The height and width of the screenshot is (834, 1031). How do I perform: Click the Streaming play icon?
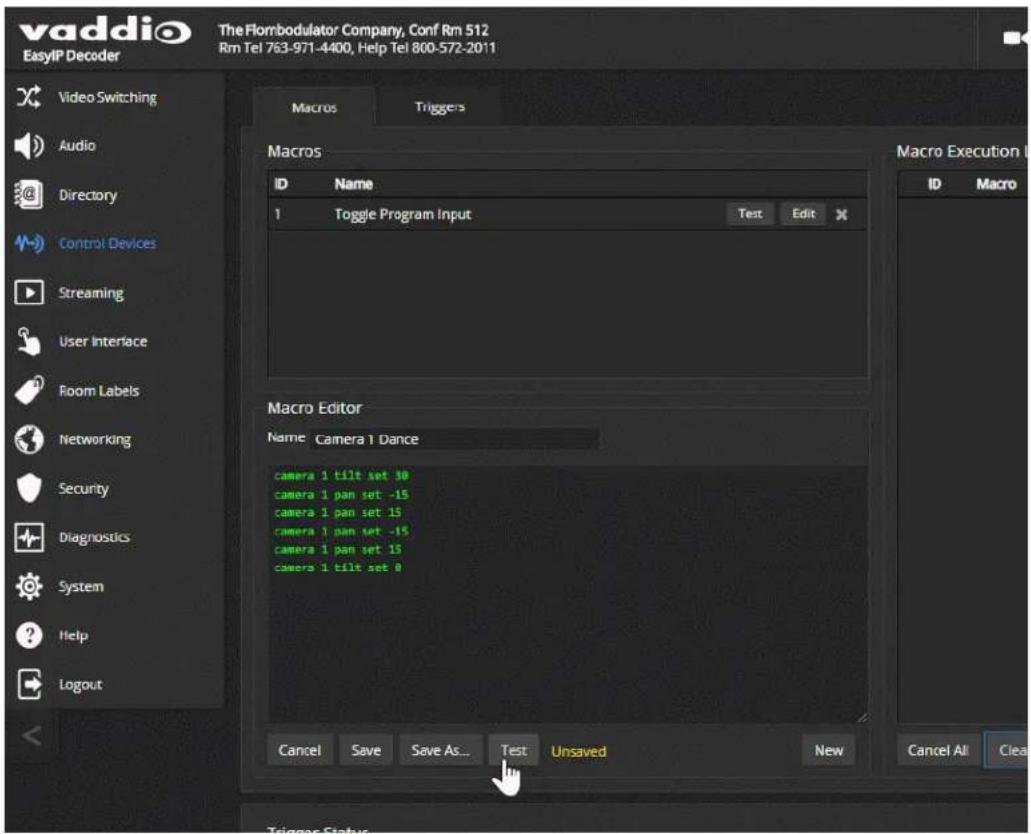pyautogui.click(x=29, y=293)
